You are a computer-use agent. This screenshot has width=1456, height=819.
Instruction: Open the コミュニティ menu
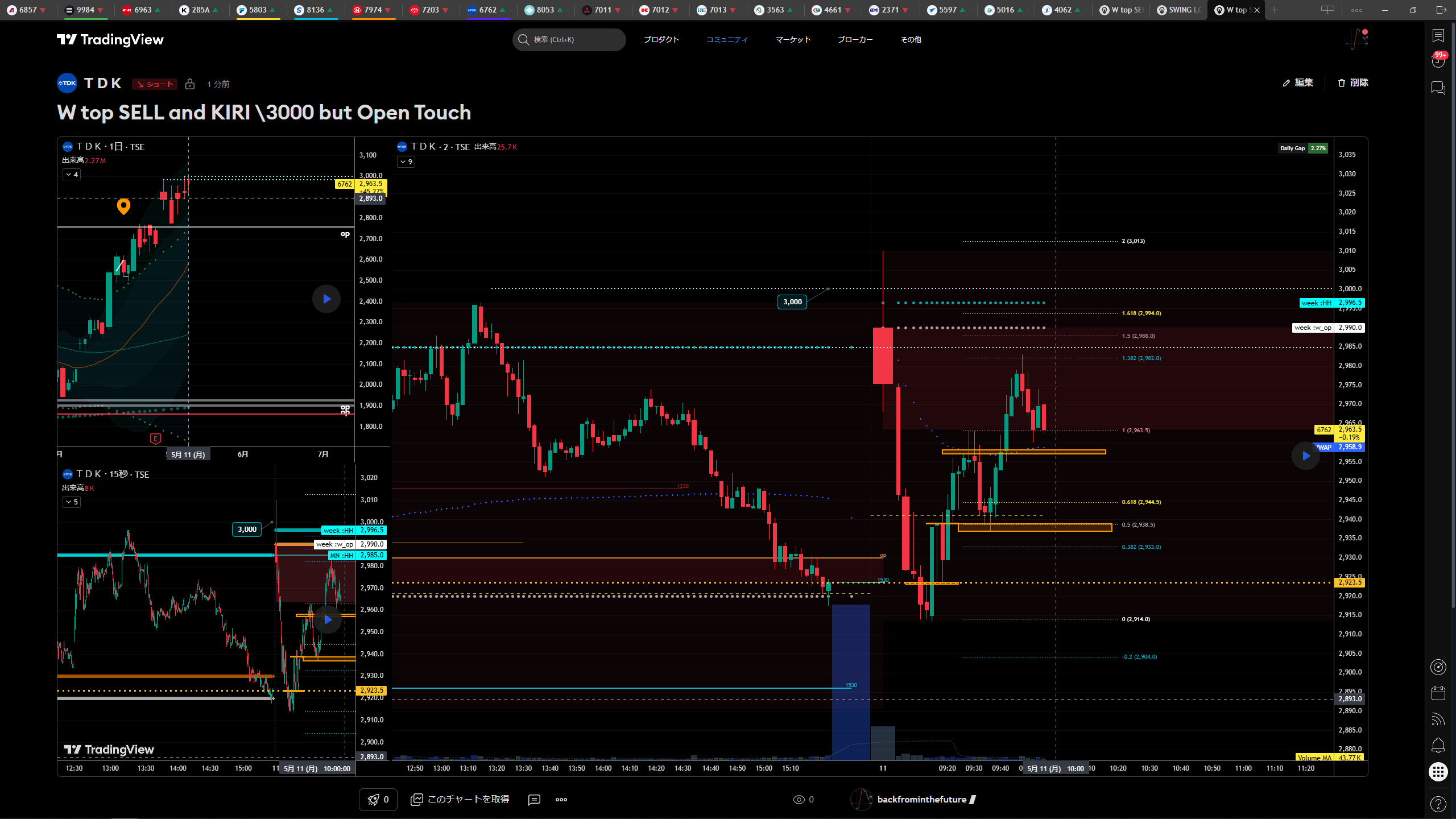(727, 39)
